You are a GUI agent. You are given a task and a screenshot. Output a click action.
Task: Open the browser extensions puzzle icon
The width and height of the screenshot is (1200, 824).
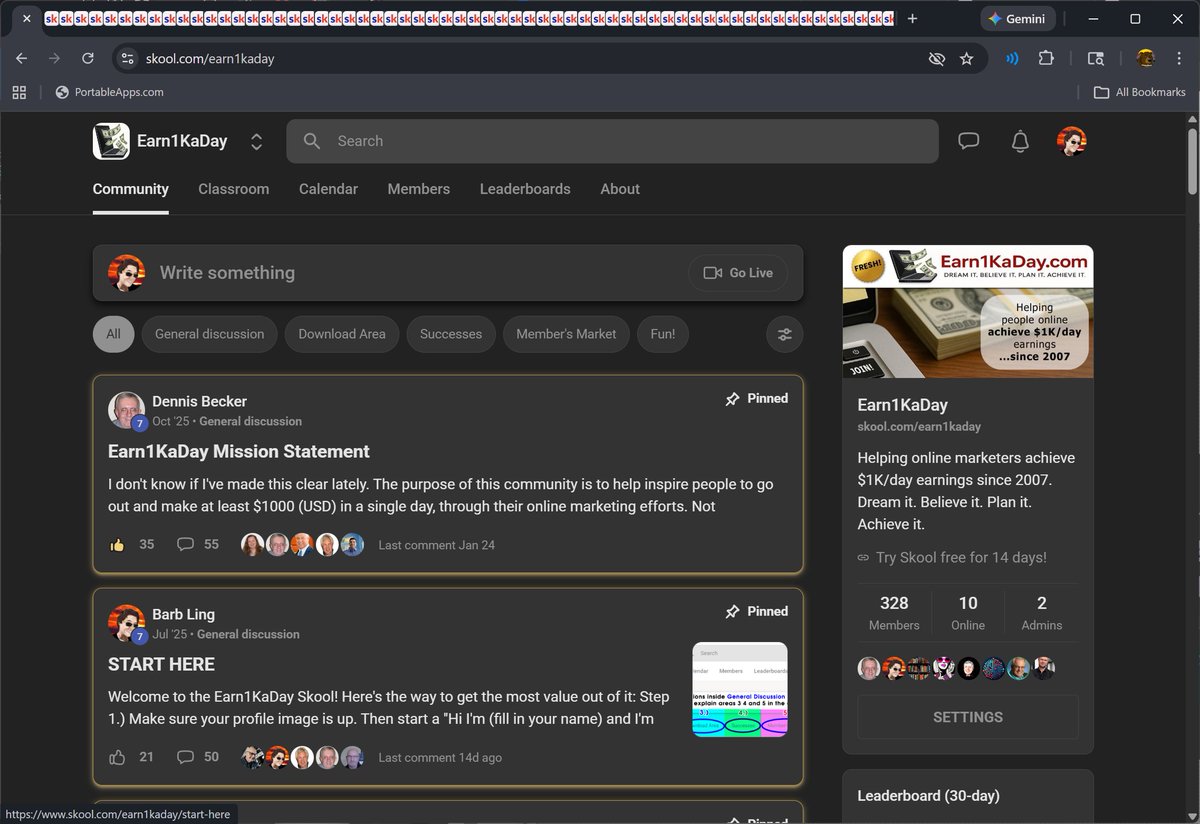pos(1046,59)
